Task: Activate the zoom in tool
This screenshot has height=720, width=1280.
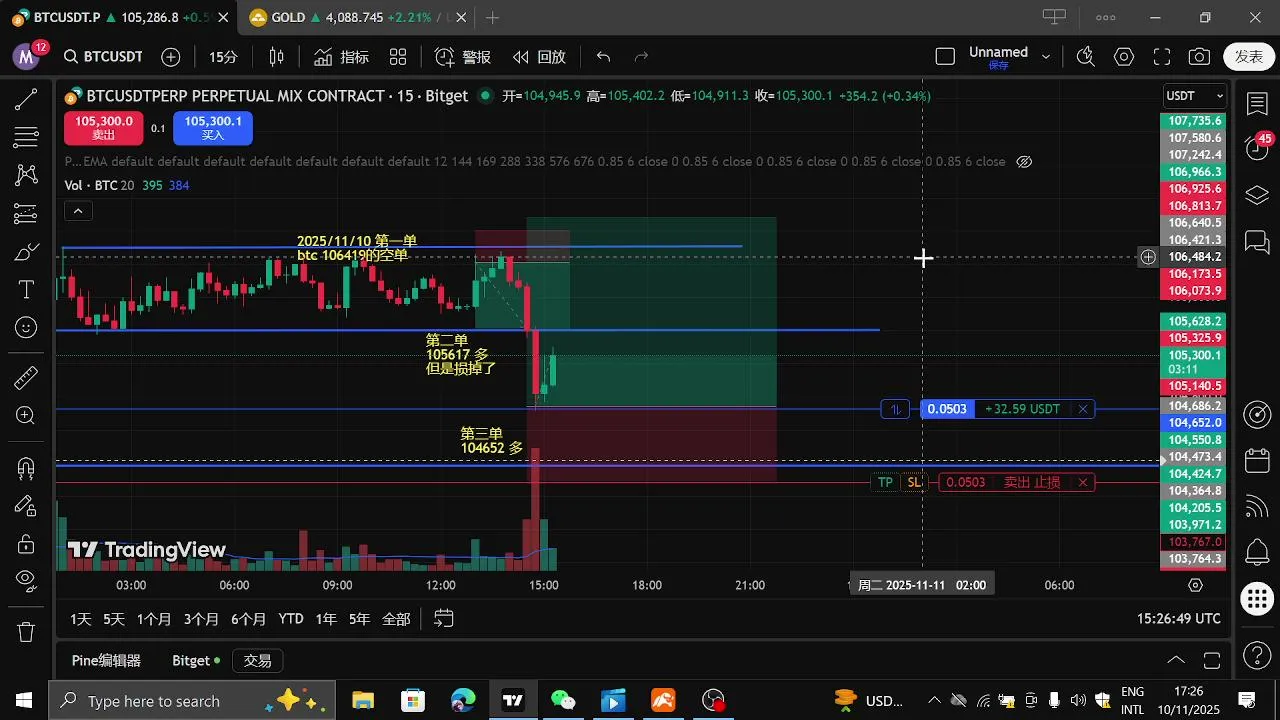Action: click(26, 416)
